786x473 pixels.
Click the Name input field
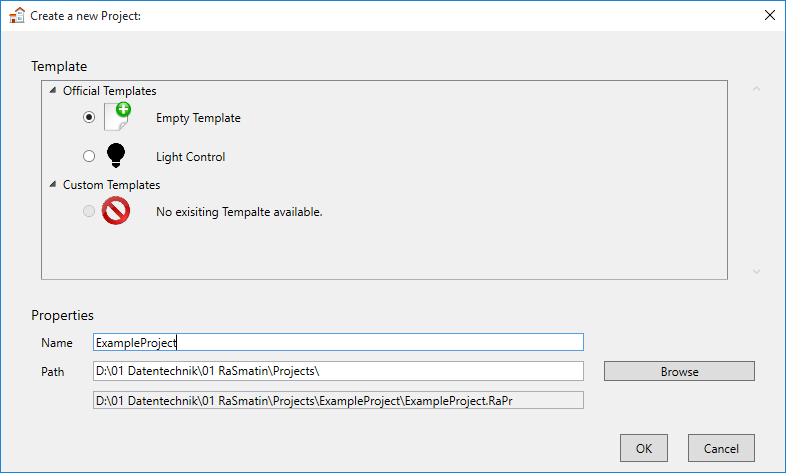point(338,342)
